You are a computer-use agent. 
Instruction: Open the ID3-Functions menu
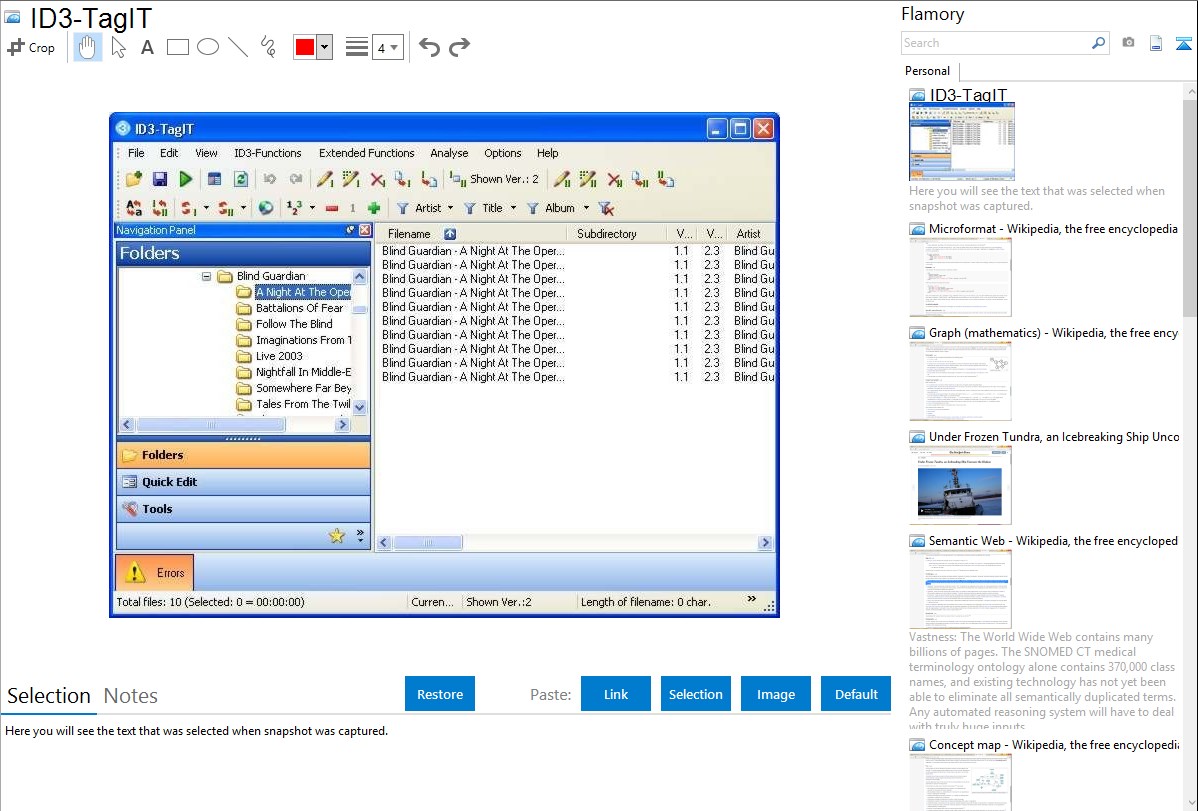(x=267, y=153)
